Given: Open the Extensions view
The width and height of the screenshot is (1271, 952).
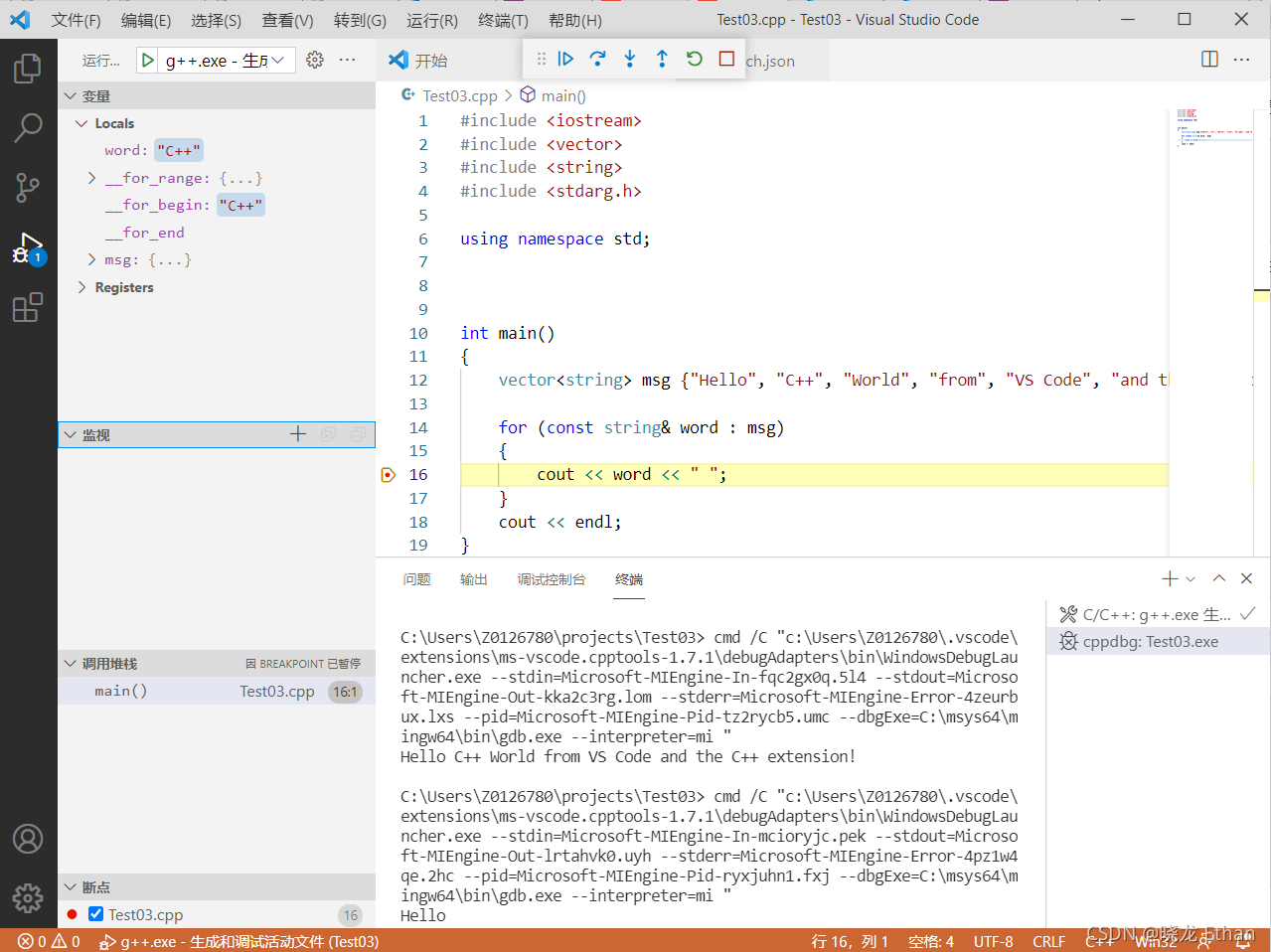Looking at the screenshot, I should (x=28, y=307).
